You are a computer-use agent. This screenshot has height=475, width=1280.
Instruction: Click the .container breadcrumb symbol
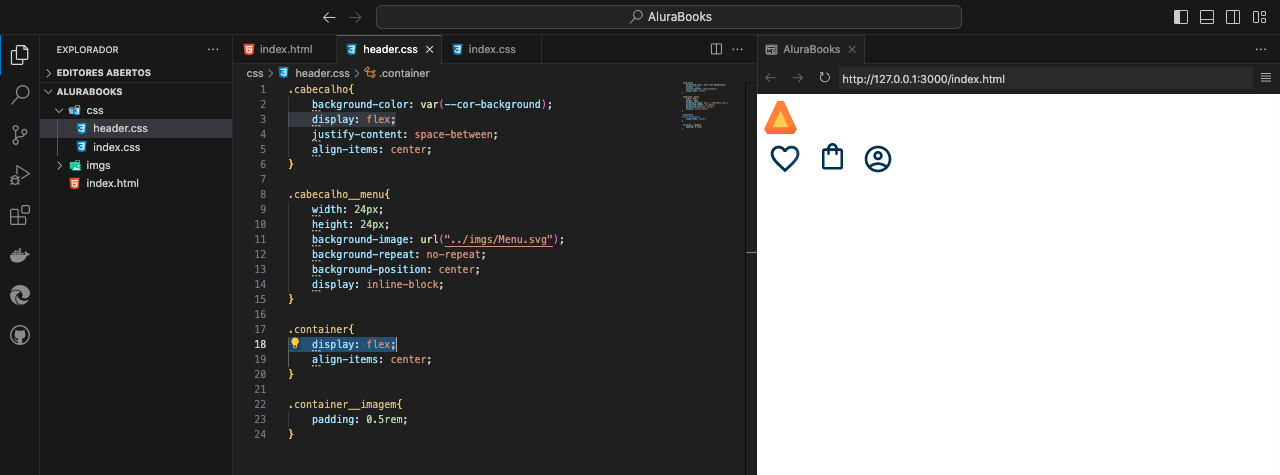pyautogui.click(x=405, y=73)
